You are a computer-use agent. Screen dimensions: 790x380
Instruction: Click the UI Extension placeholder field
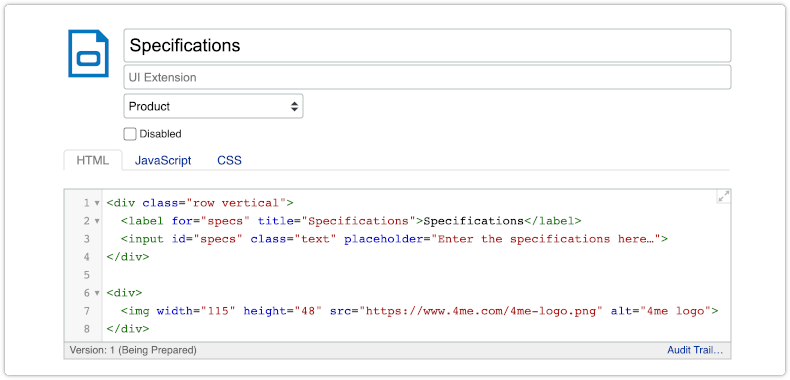click(427, 77)
